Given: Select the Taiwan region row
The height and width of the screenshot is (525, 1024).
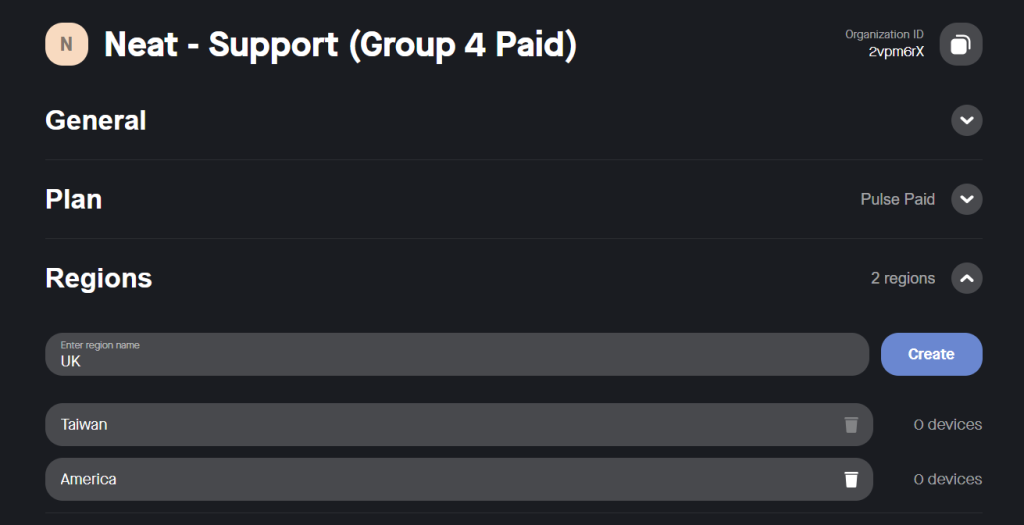Looking at the screenshot, I should (x=440, y=425).
